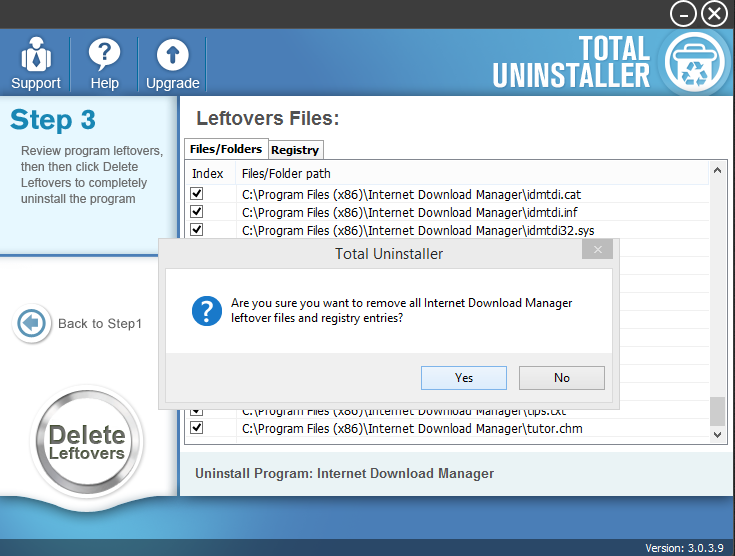This screenshot has width=735, height=556.
Task: Click the Delete Leftovers round button
Action: point(87,442)
